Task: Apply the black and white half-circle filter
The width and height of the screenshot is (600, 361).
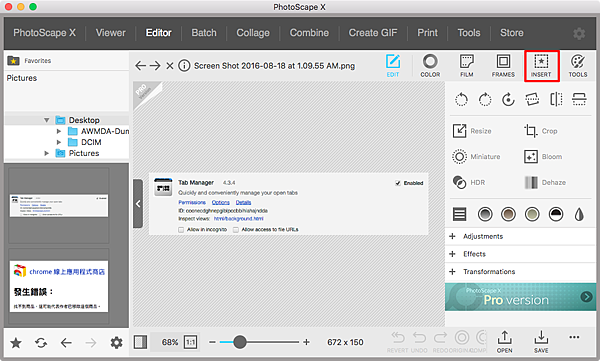Action: click(556, 214)
